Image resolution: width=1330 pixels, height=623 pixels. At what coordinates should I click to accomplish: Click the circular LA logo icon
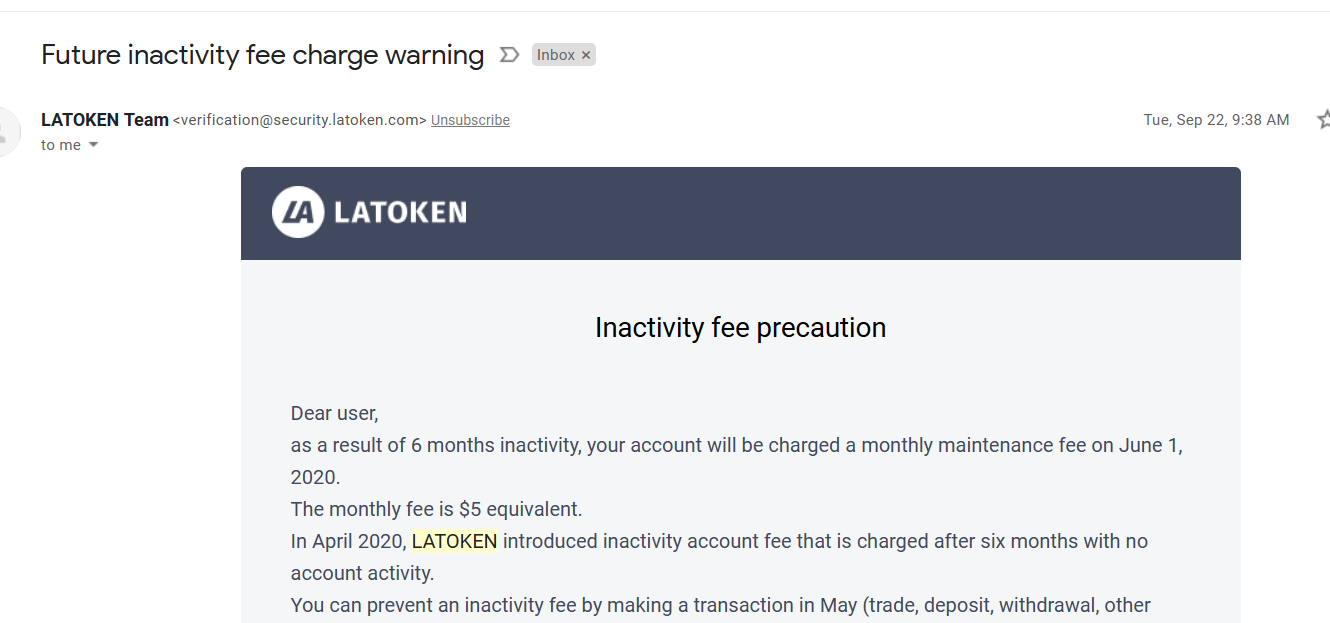click(x=297, y=212)
